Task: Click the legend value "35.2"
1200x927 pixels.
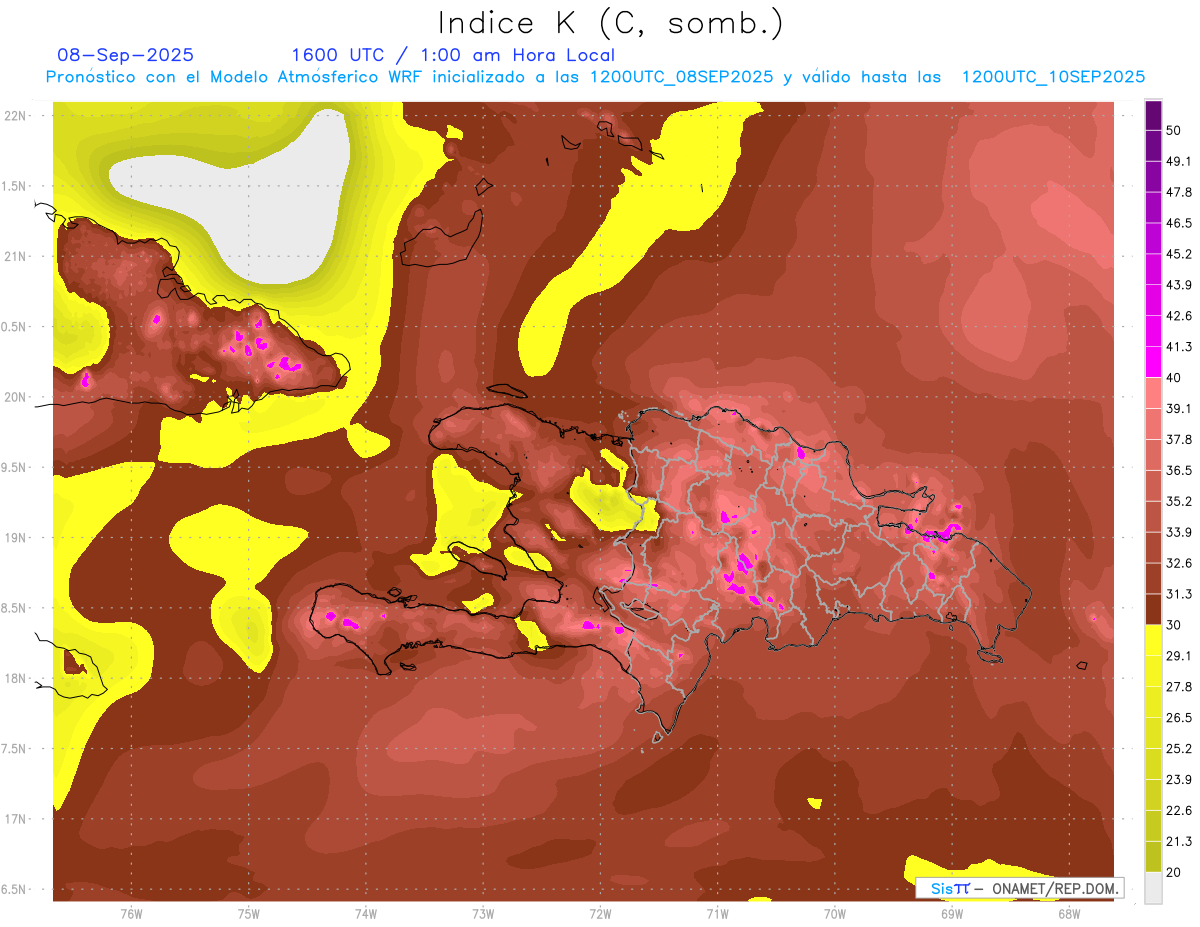Action: pyautogui.click(x=1178, y=501)
